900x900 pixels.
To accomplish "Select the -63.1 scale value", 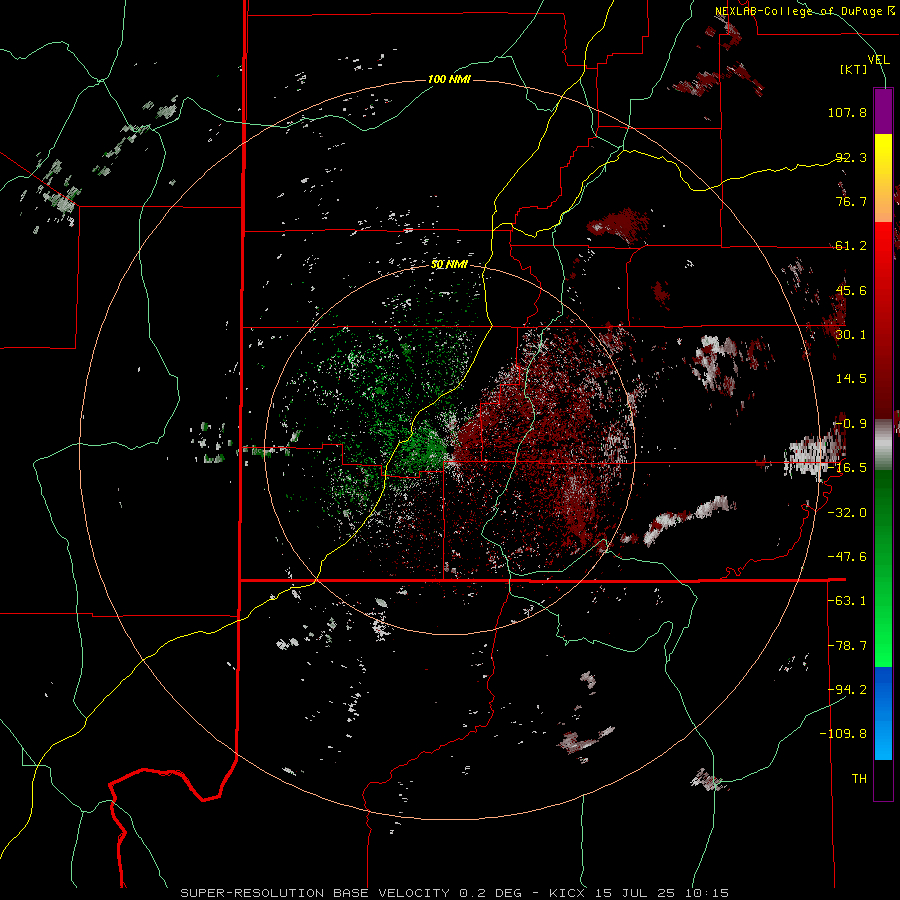I will pyautogui.click(x=847, y=601).
